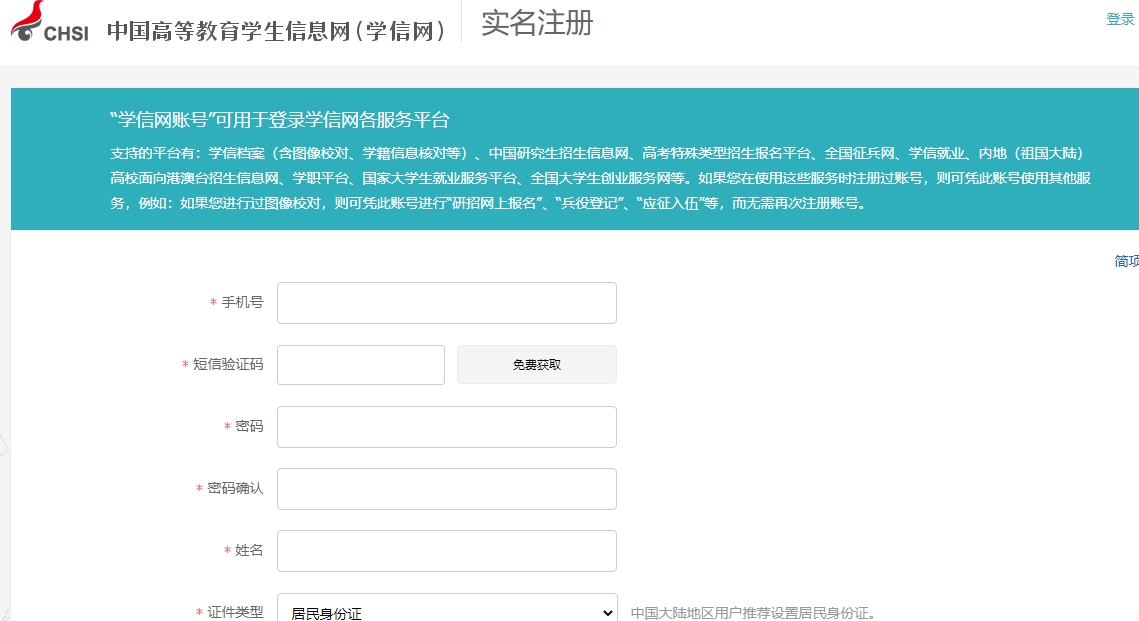Screen dimensions: 1139x621
Task: Open the 证件类型 dropdown
Action: (x=447, y=609)
